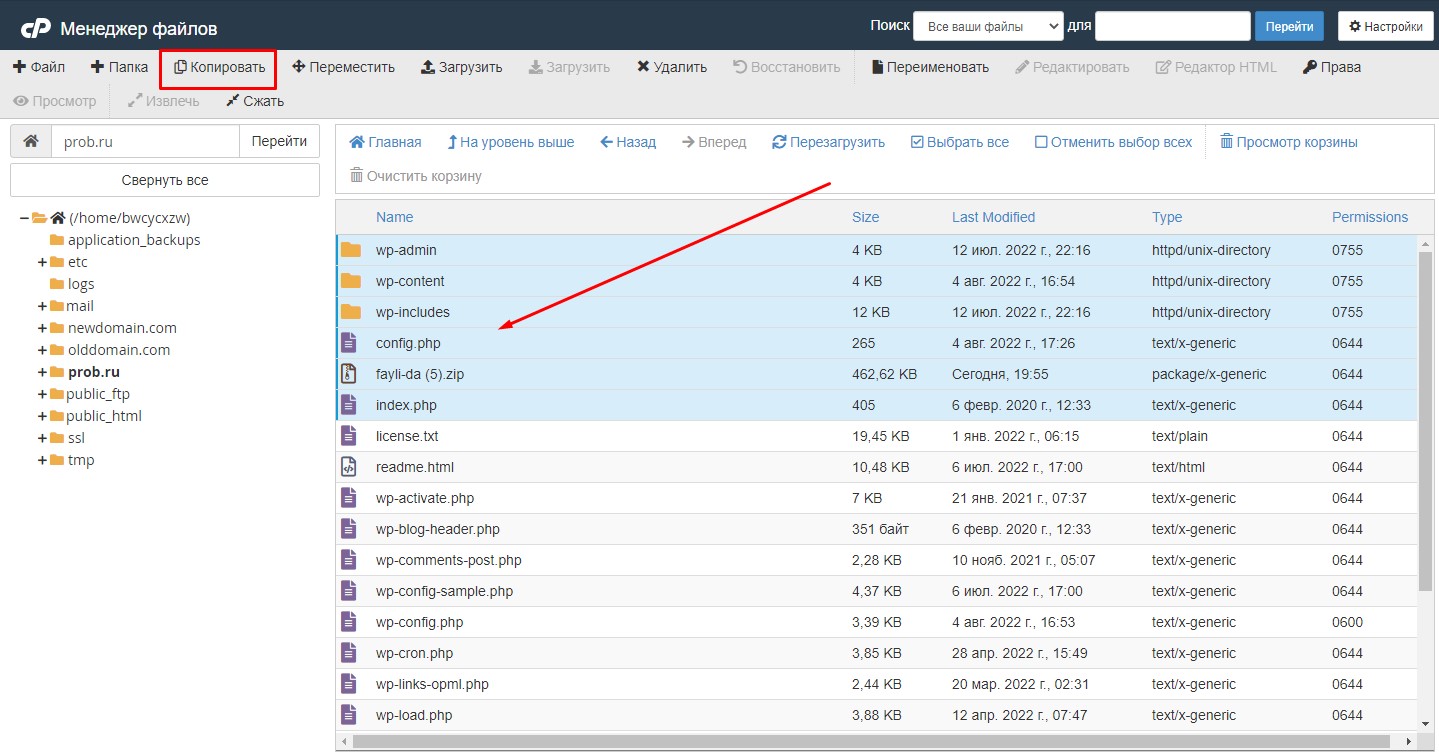Click the path field containing prob.ru
Image resolution: width=1439 pixels, height=752 pixels.
pyautogui.click(x=145, y=141)
